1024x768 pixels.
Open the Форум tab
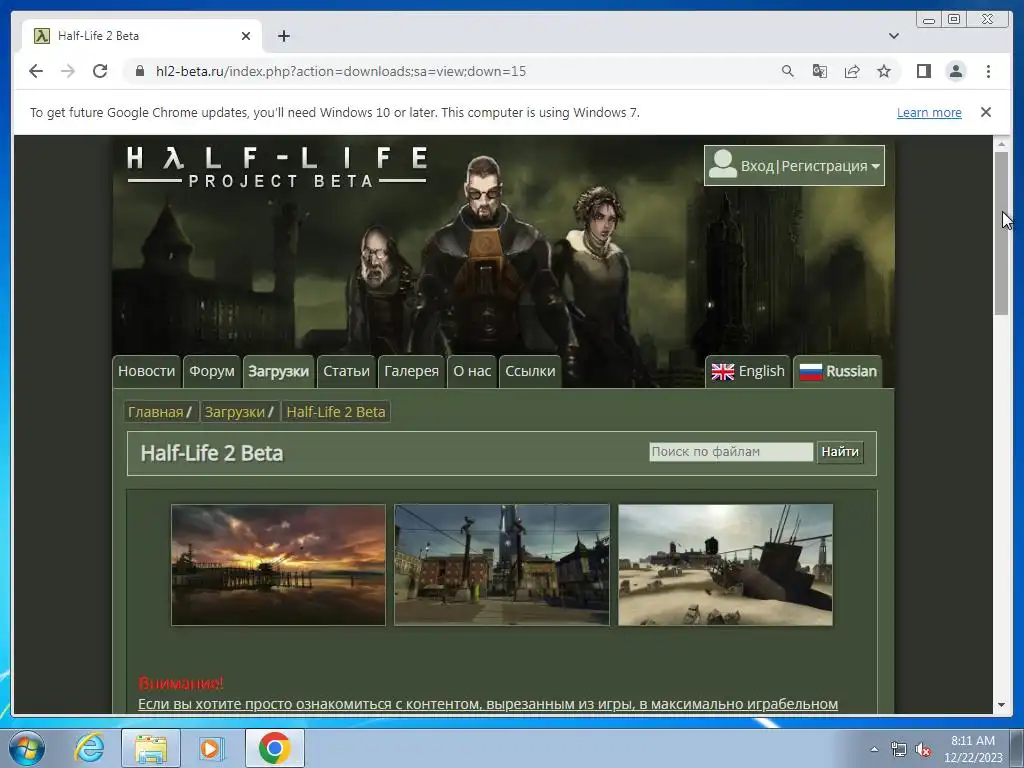point(212,371)
